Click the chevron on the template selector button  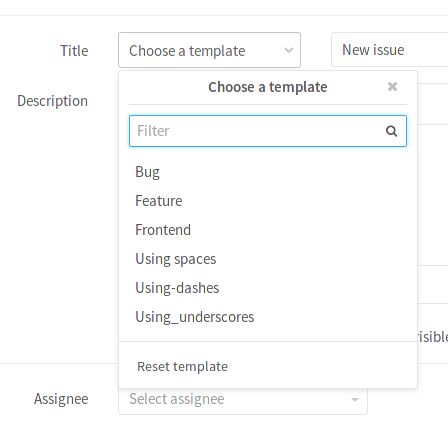(289, 51)
